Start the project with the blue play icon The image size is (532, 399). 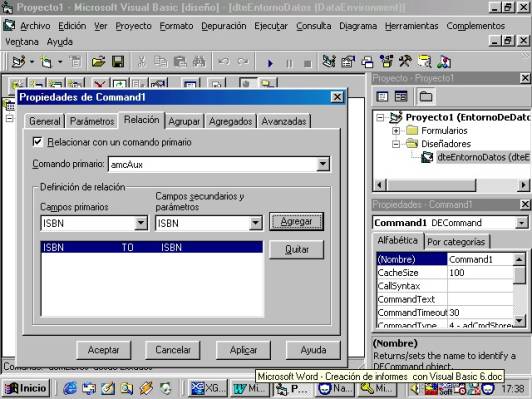pos(270,63)
